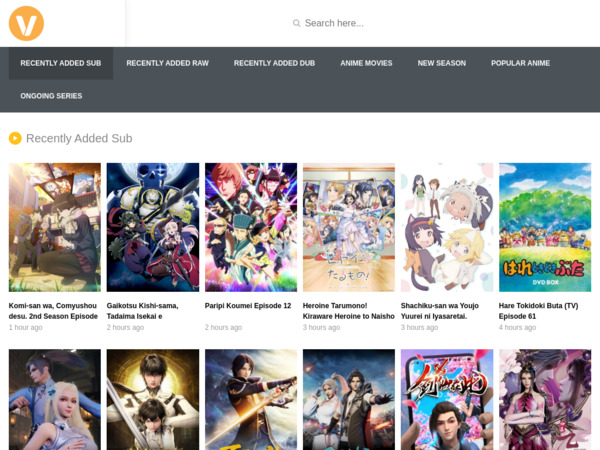This screenshot has height=450, width=600.
Task: Open Shachiku-san wa Youjo Yuurei poster
Action: [x=447, y=227]
